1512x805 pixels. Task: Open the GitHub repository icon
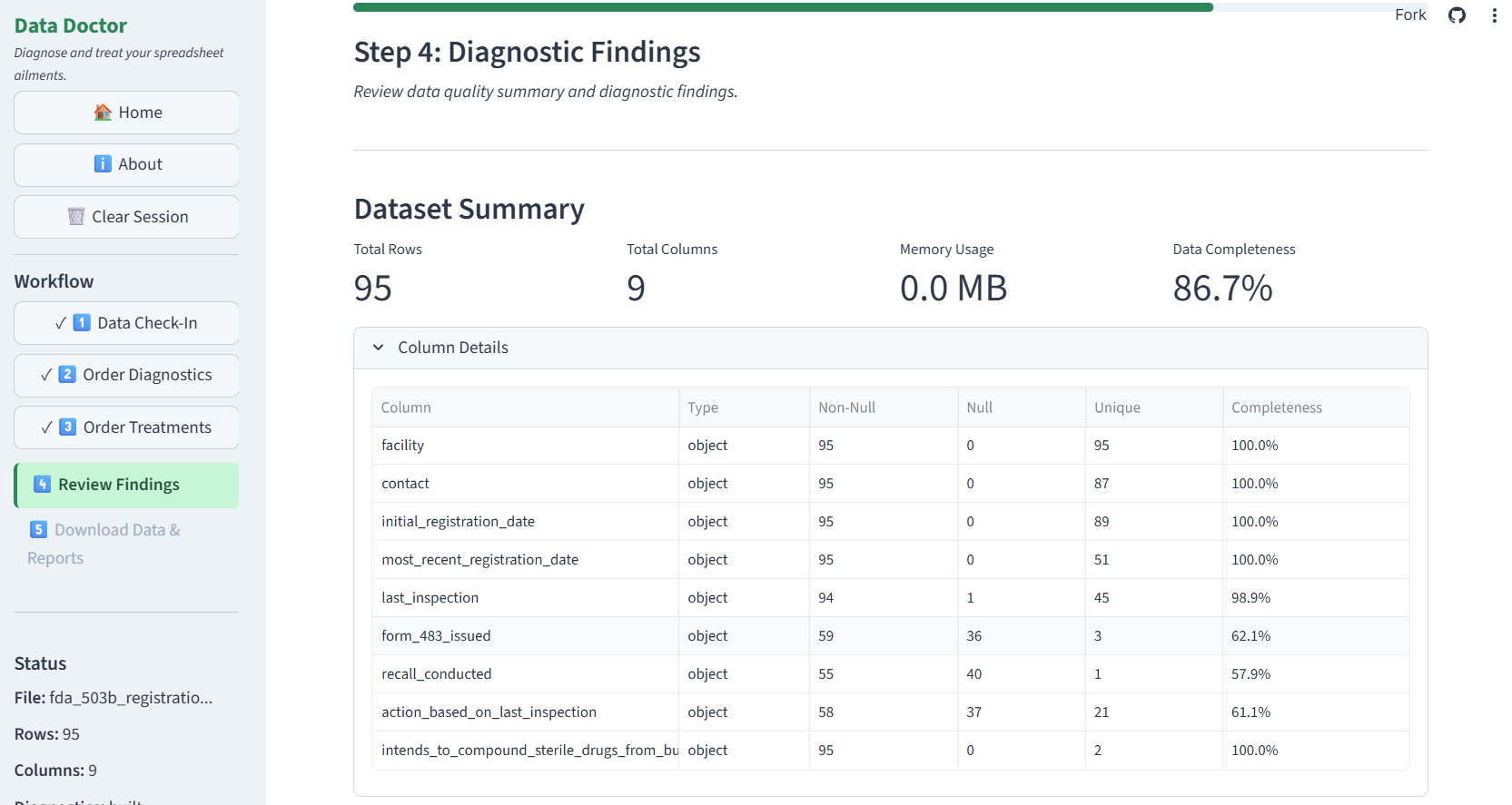click(1457, 15)
